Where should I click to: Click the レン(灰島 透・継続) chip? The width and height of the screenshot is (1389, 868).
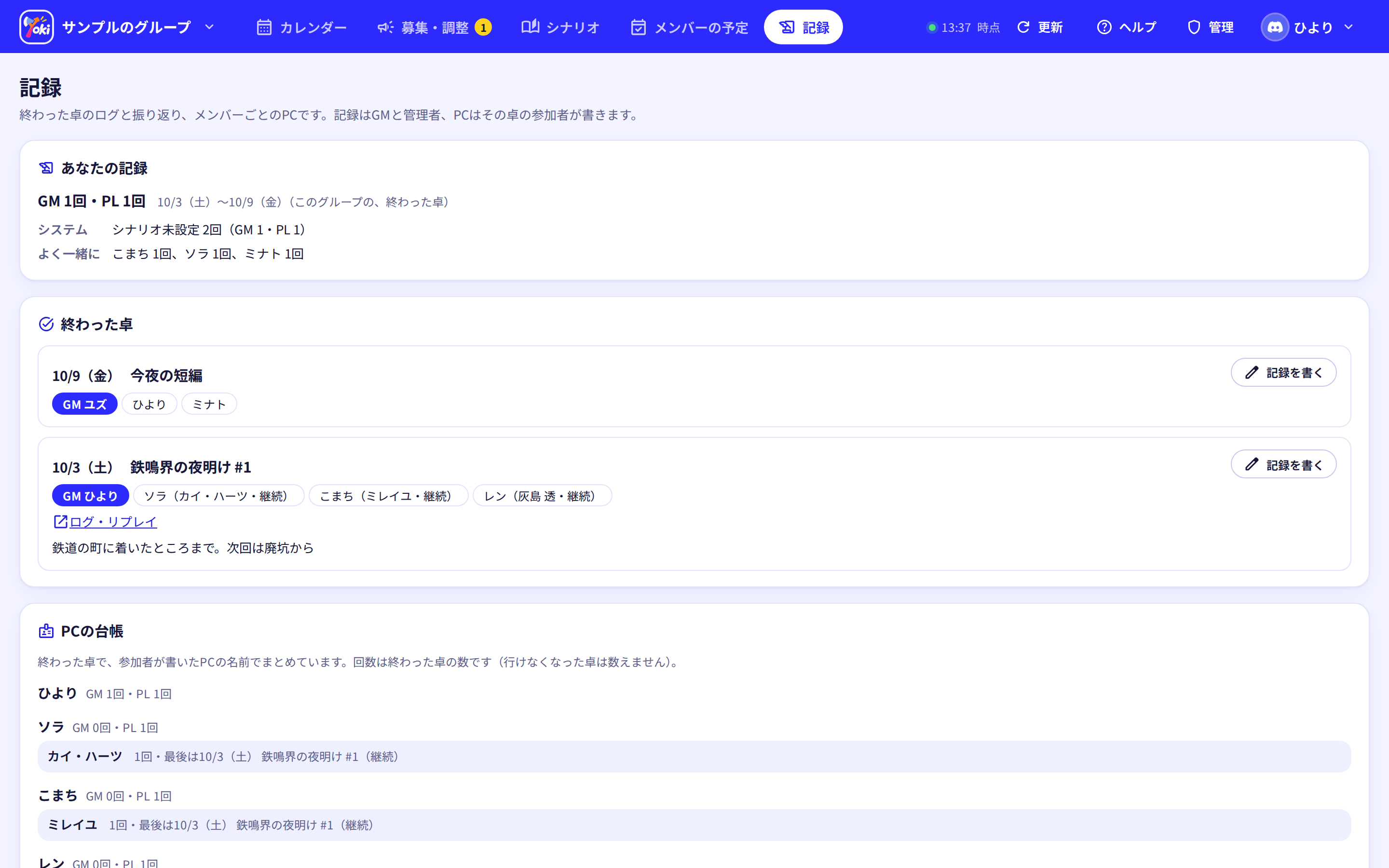coord(543,495)
